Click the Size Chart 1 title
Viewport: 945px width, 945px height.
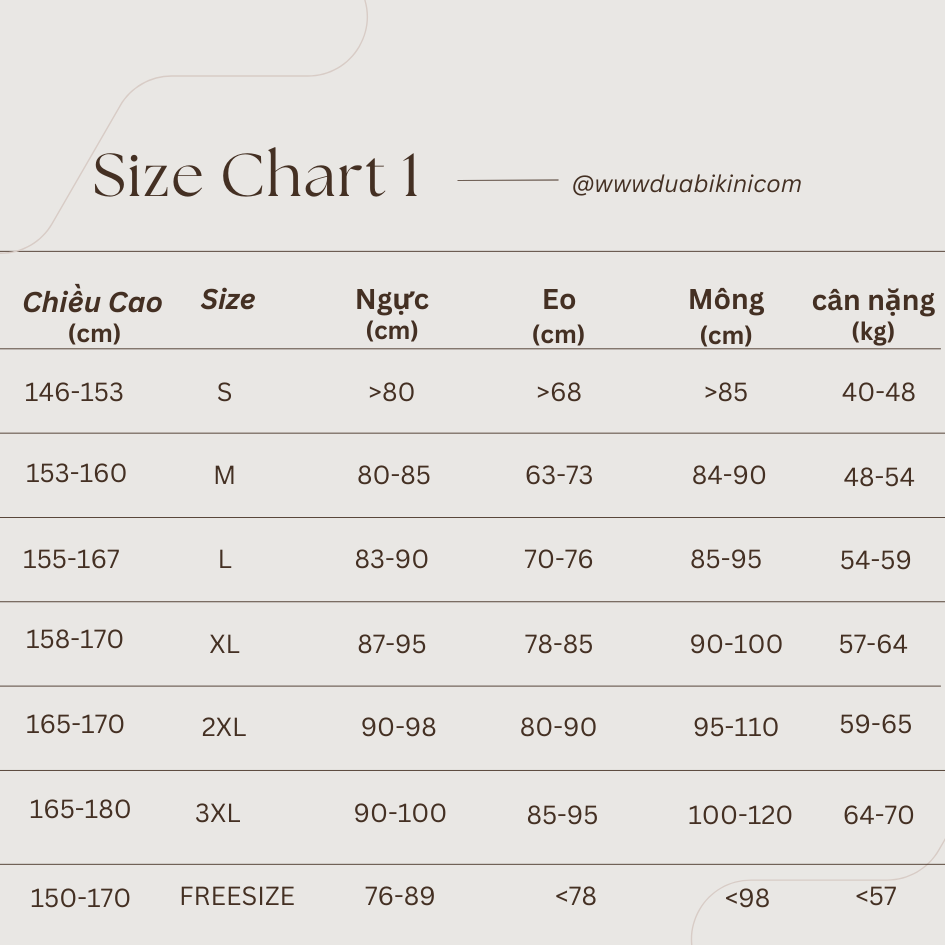(256, 176)
